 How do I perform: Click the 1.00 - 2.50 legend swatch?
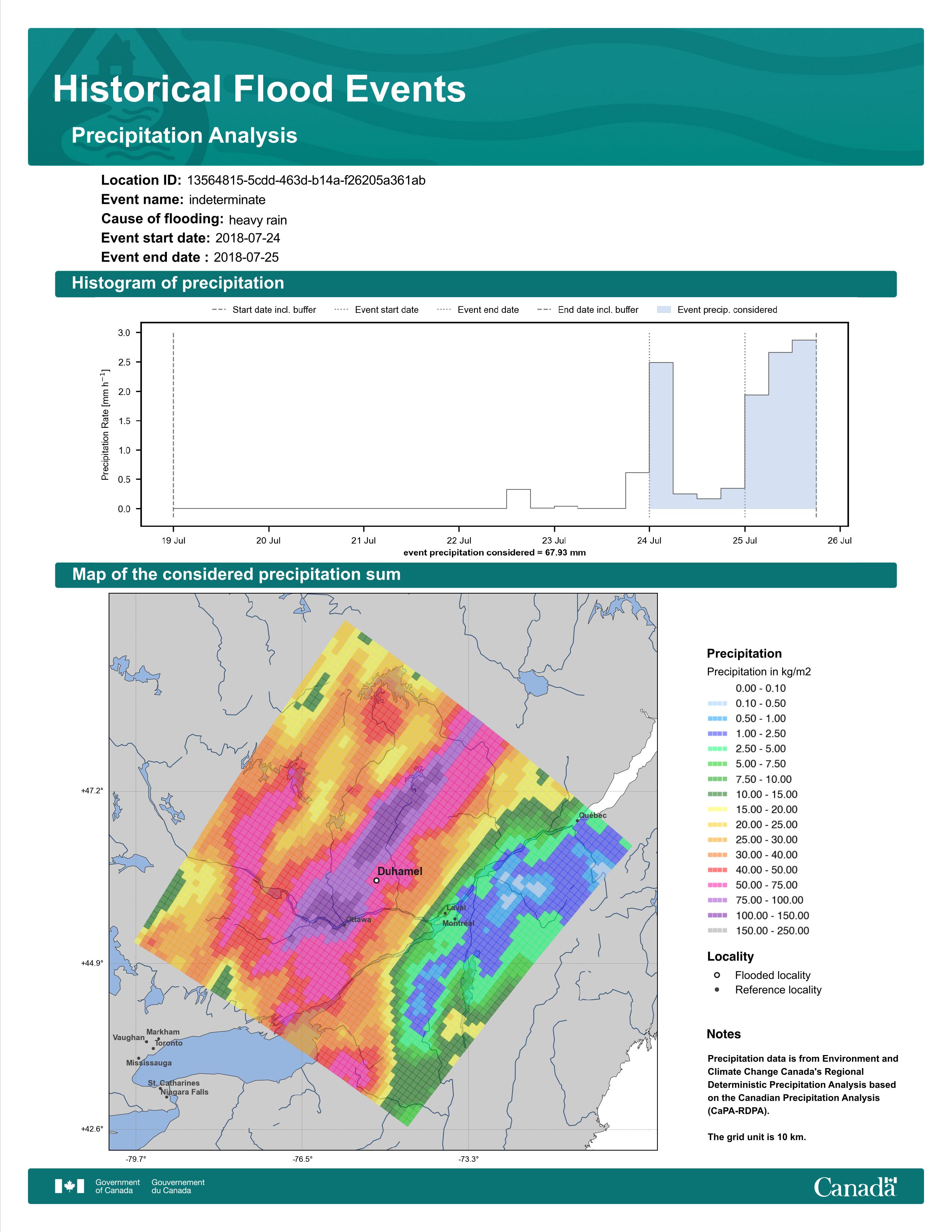click(x=717, y=734)
